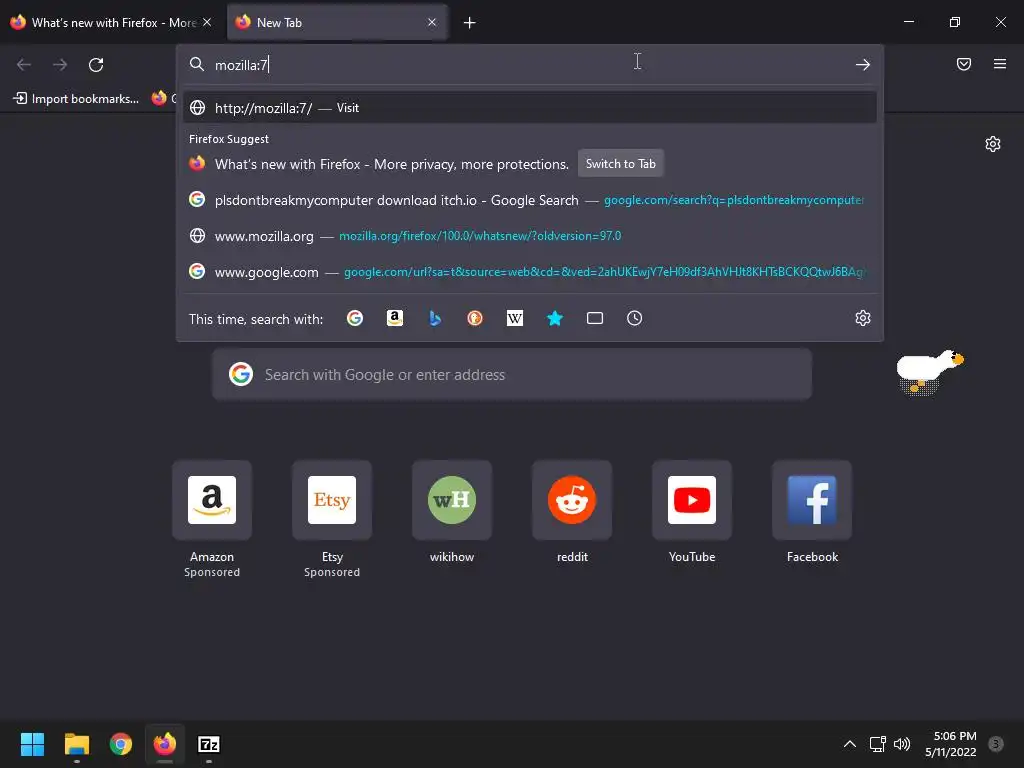This screenshot has width=1024, height=768.
Task: Click the volume speaker tray icon
Action: tap(902, 744)
